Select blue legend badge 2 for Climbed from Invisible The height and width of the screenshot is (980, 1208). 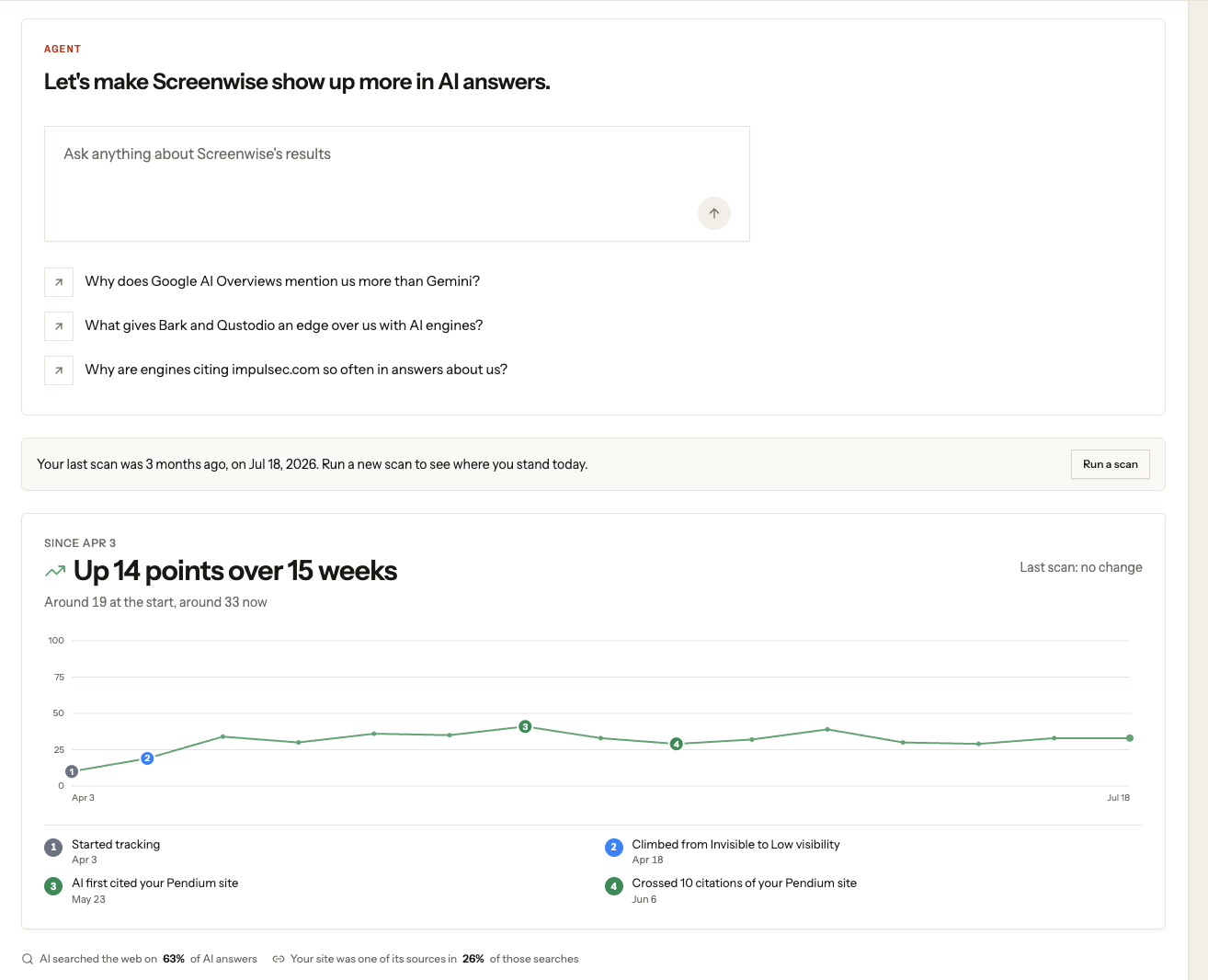pos(614,848)
